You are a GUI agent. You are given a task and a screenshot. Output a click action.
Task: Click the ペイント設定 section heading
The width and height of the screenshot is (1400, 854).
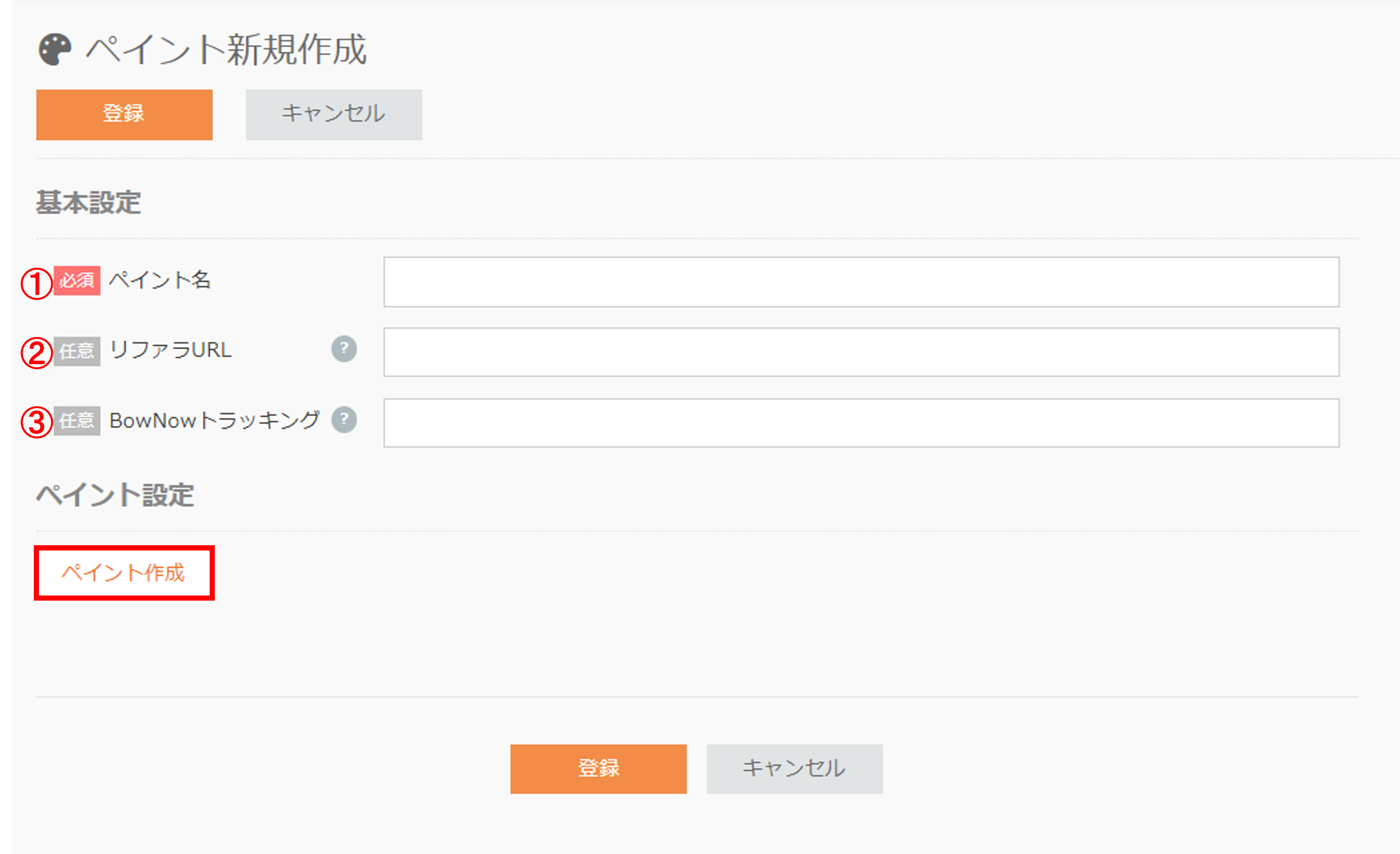(115, 494)
